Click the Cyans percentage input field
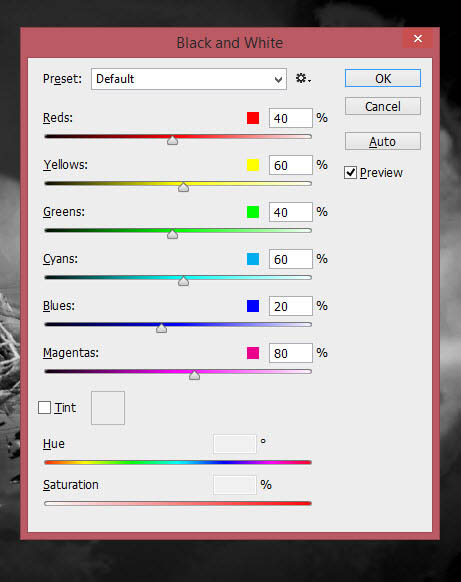This screenshot has height=582, width=461. click(291, 259)
